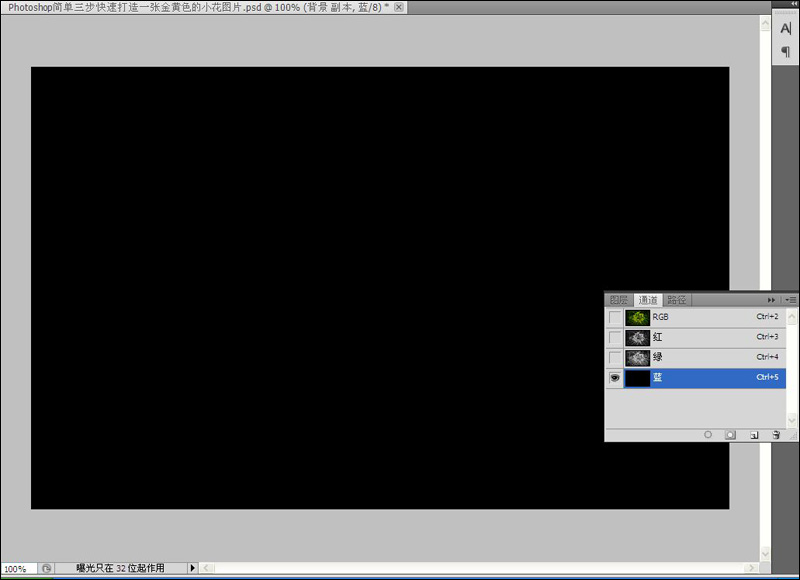The image size is (800, 580).
Task: Select 蓝 channel row
Action: click(696, 378)
